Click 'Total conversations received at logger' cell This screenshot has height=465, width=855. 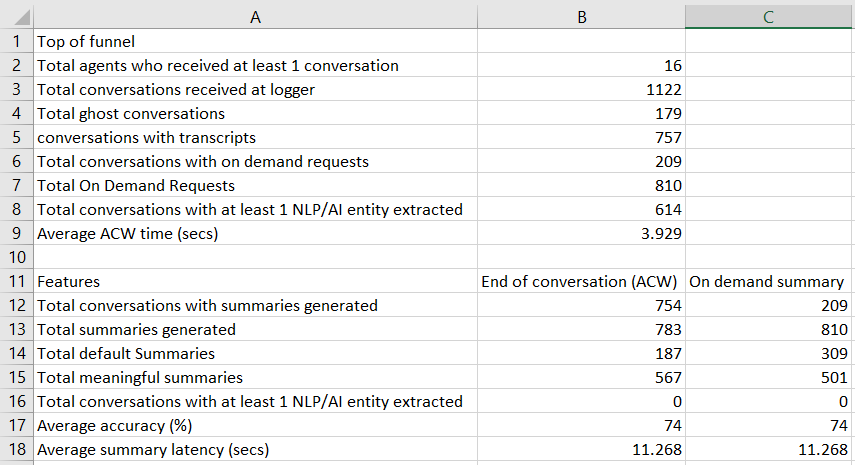click(255, 89)
